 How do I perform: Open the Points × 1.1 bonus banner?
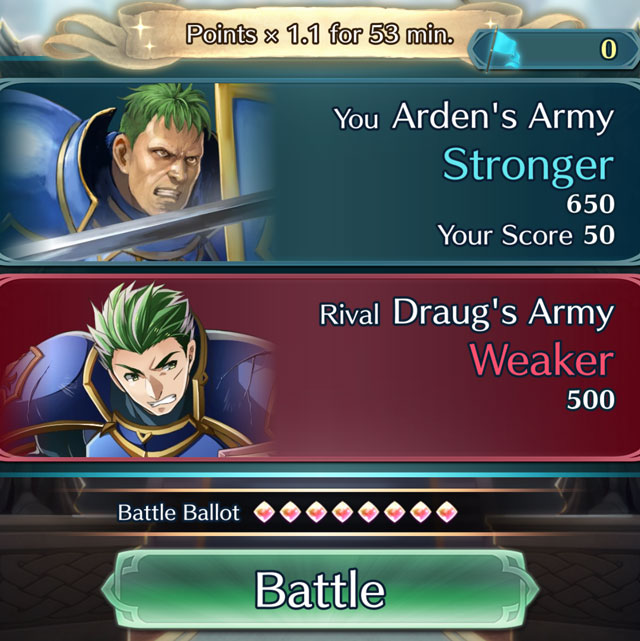click(282, 34)
